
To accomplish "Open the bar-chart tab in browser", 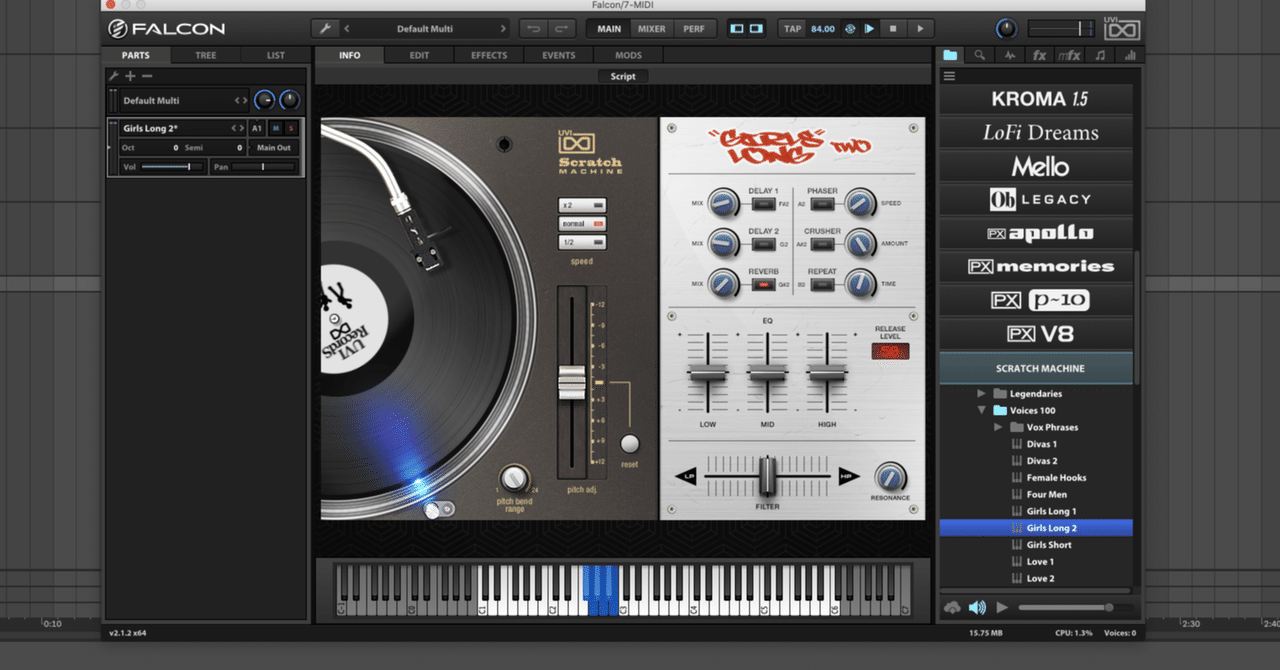I will coord(1130,55).
